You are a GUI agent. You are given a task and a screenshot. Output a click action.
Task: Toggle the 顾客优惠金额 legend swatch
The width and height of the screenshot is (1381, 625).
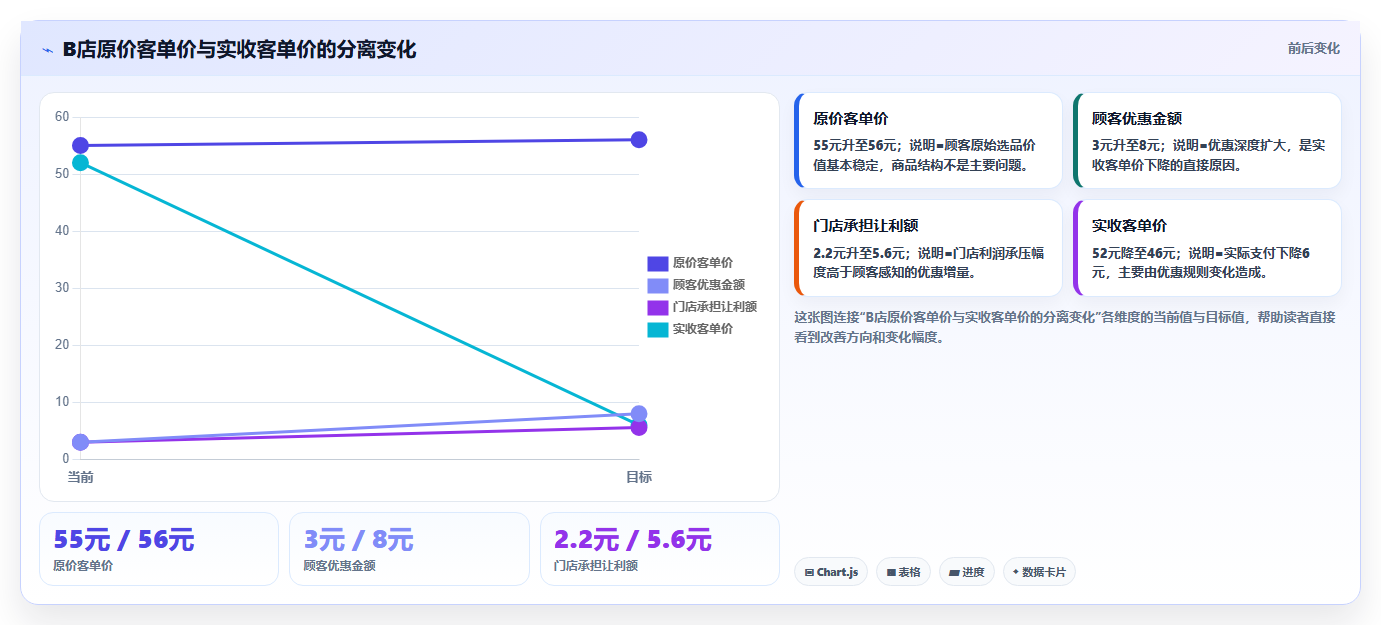(x=657, y=285)
